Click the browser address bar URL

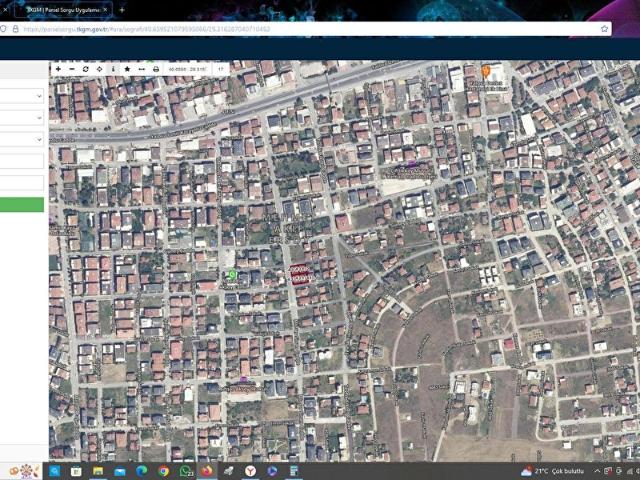[x=147, y=29]
